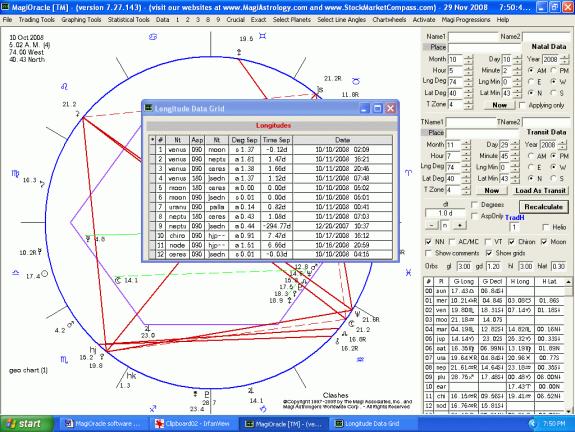575x432 pixels.
Task: Open the Graphing Tools menu
Action: 81,19
